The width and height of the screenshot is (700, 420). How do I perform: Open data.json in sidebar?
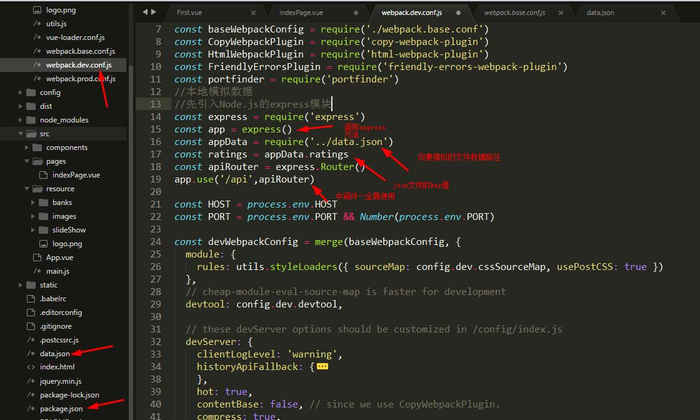tap(54, 353)
